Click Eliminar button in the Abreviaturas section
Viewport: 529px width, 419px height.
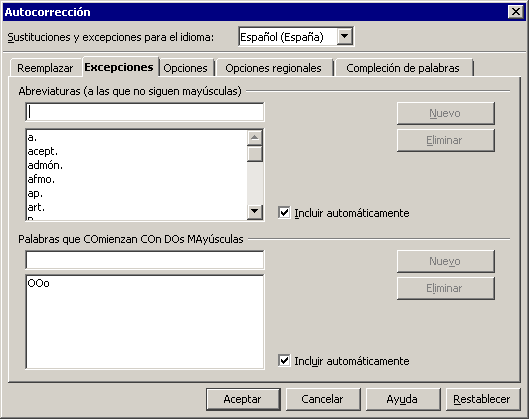tap(446, 140)
